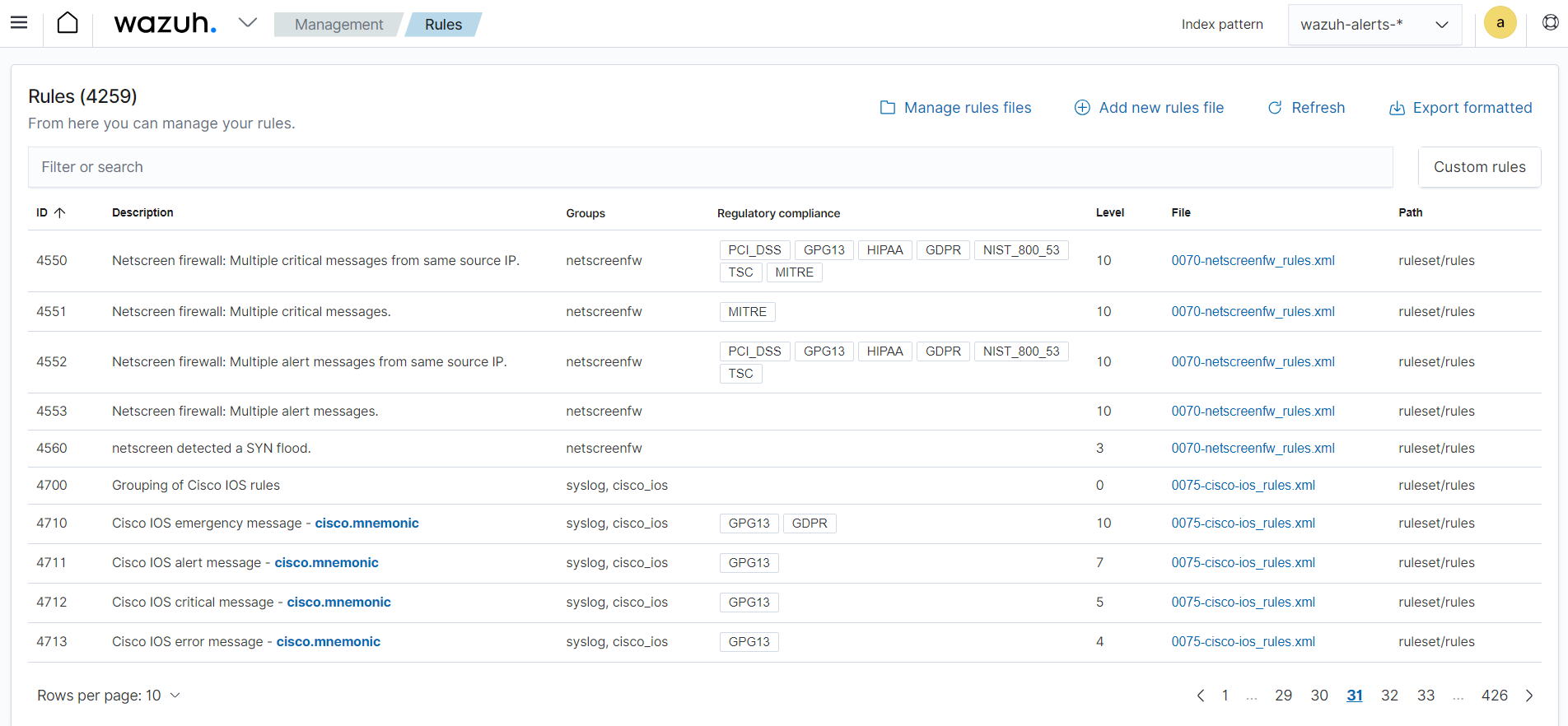1568x726 pixels.
Task: Click the wazuh logo
Action: 165,23
